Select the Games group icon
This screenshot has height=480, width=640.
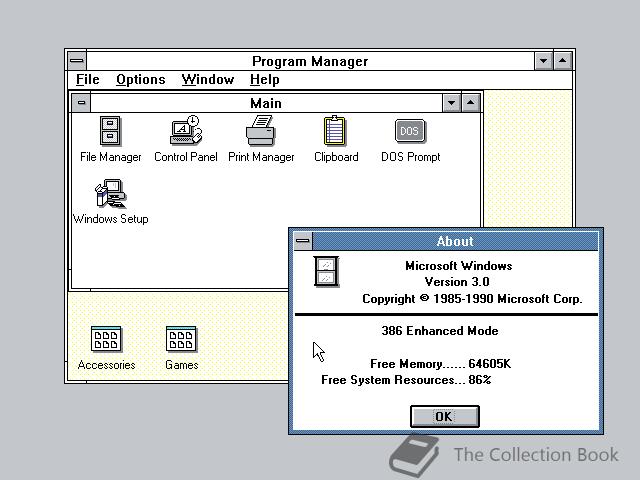tap(181, 339)
